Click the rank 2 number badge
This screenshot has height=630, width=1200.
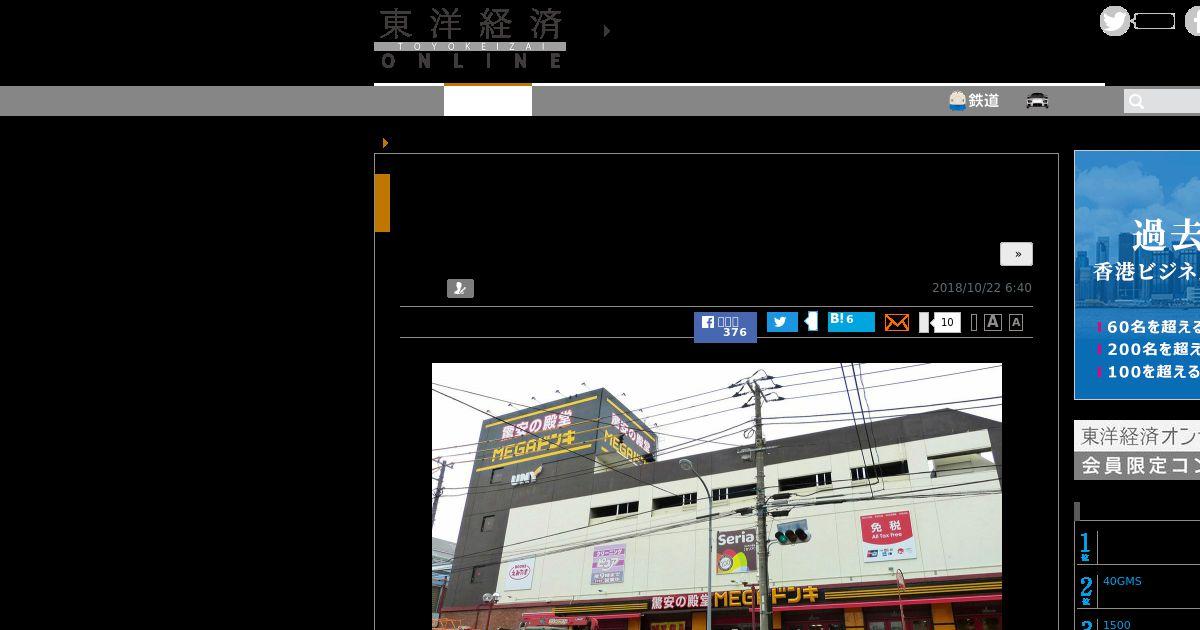tap(1086, 590)
